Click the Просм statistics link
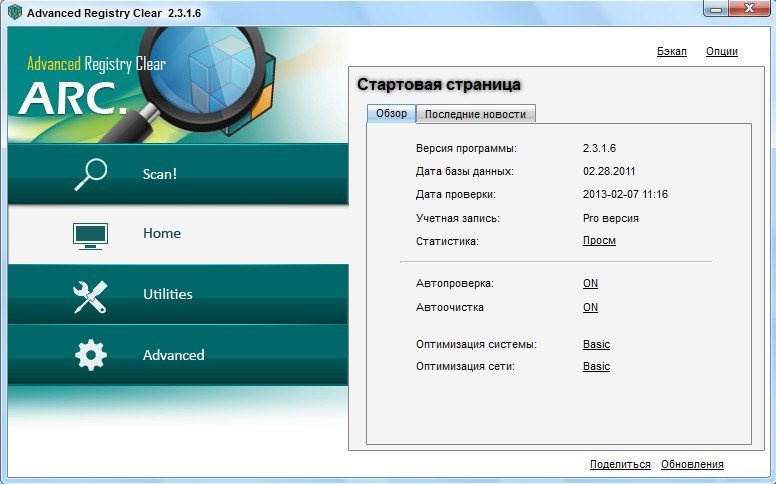Screen dimensions: 776x484 pyautogui.click(x=599, y=241)
